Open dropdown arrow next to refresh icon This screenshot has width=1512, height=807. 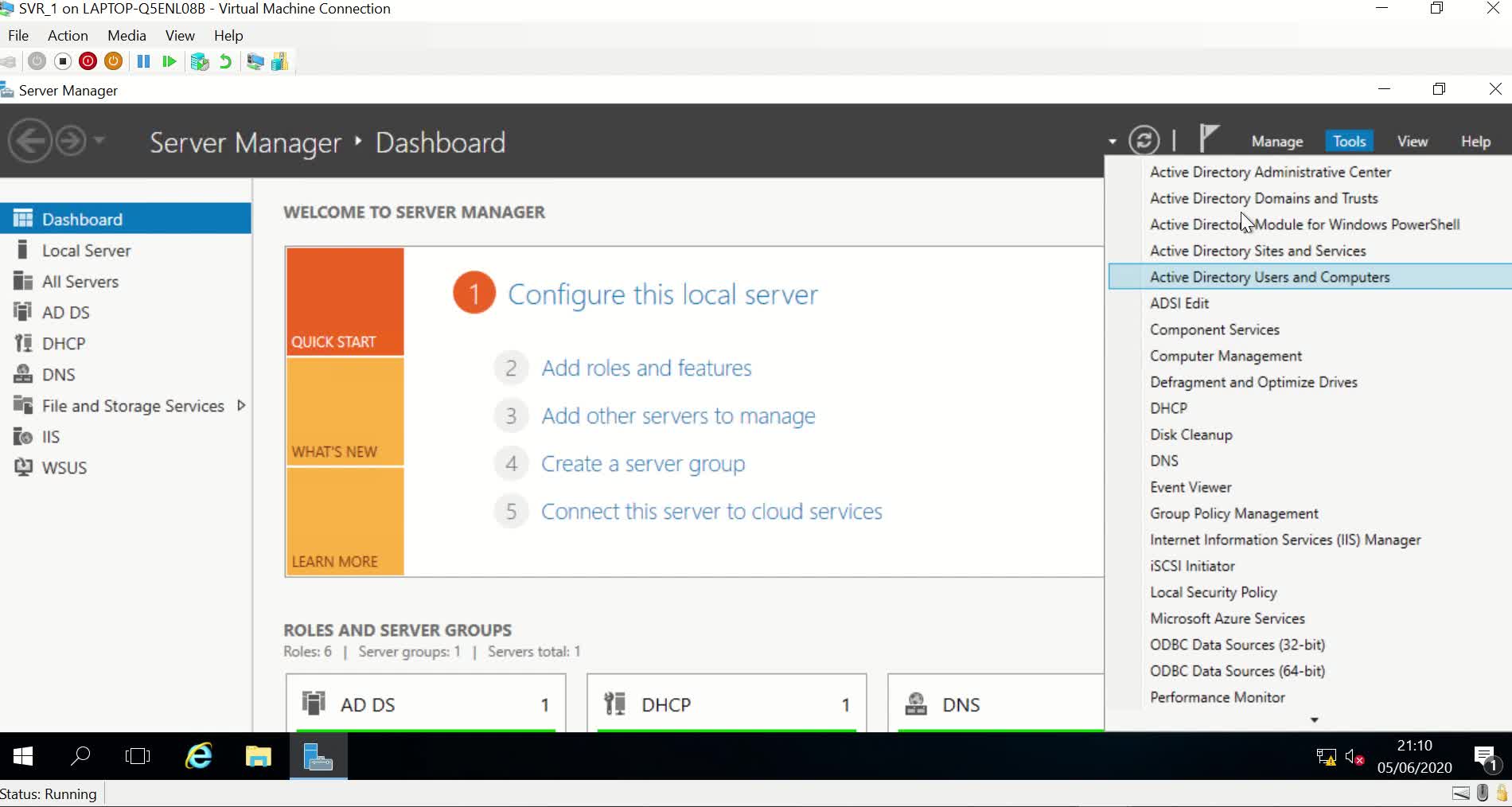click(x=1112, y=142)
